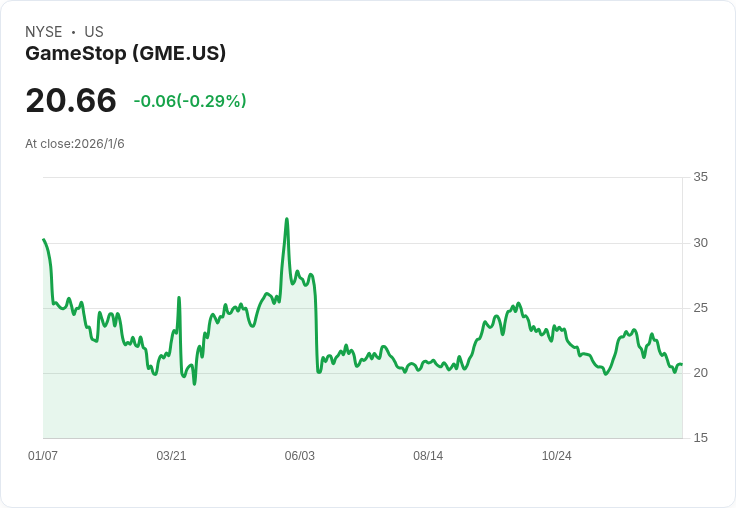The height and width of the screenshot is (508, 736).
Task: Click the NYSE exchange label
Action: click(44, 32)
